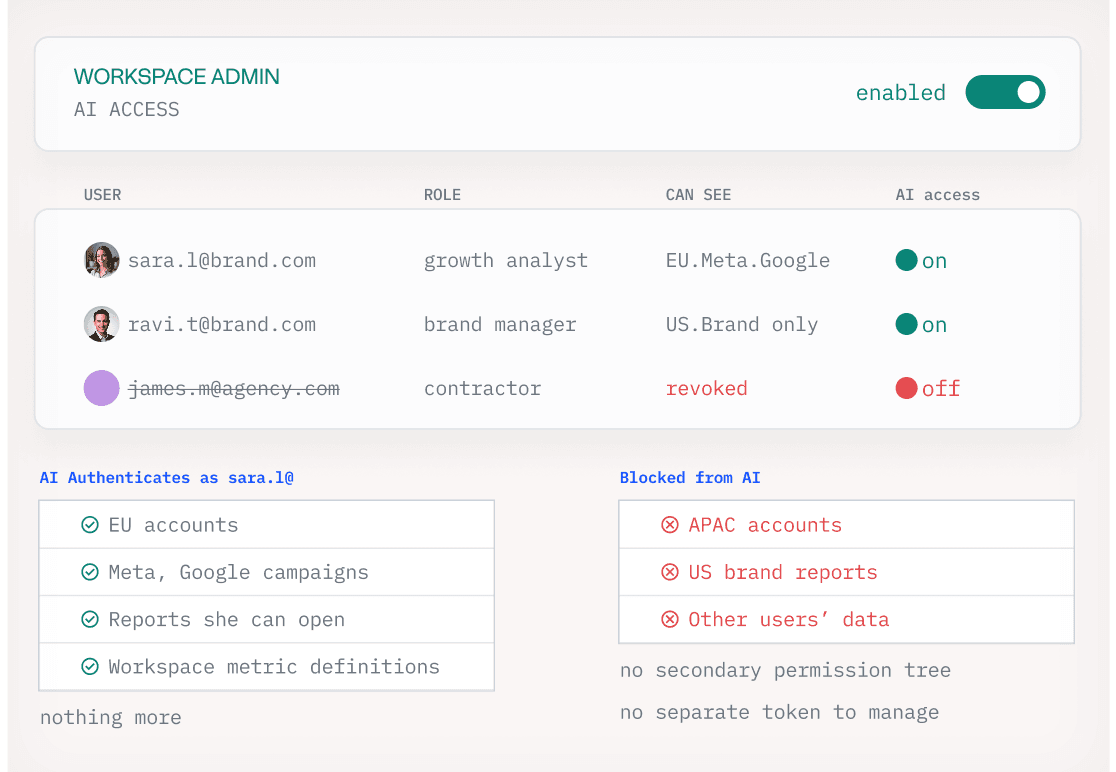The width and height of the screenshot is (1116, 772).
Task: Click checkmark icon beside Meta, Google campaigns
Action: (x=90, y=572)
